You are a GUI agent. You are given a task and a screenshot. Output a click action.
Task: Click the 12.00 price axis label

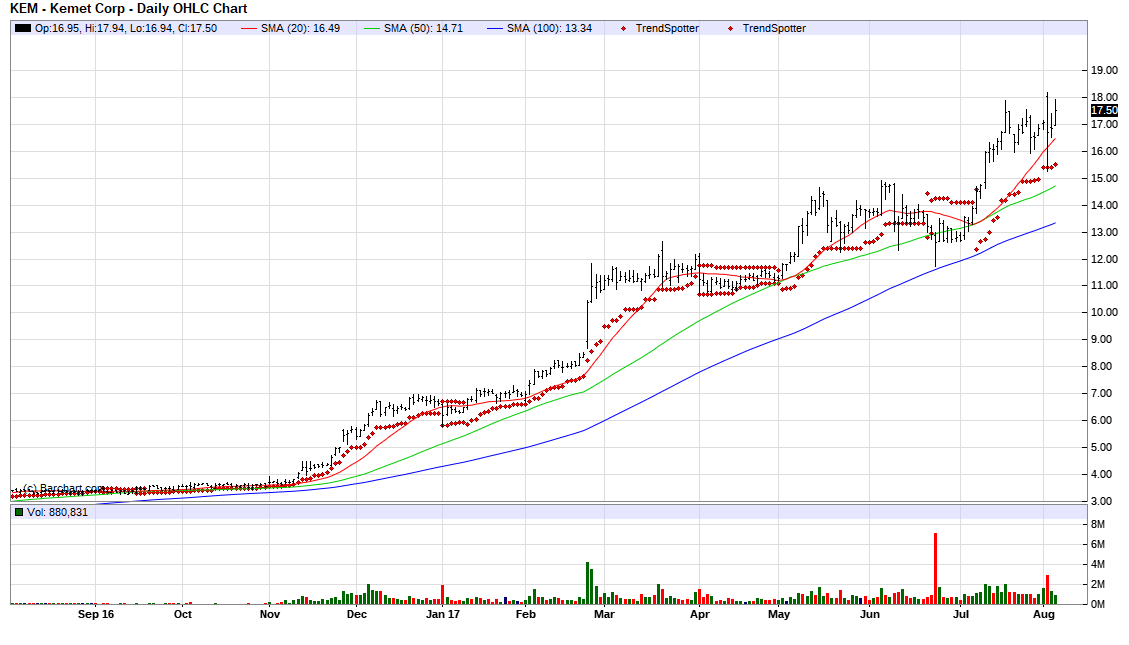[1104, 259]
